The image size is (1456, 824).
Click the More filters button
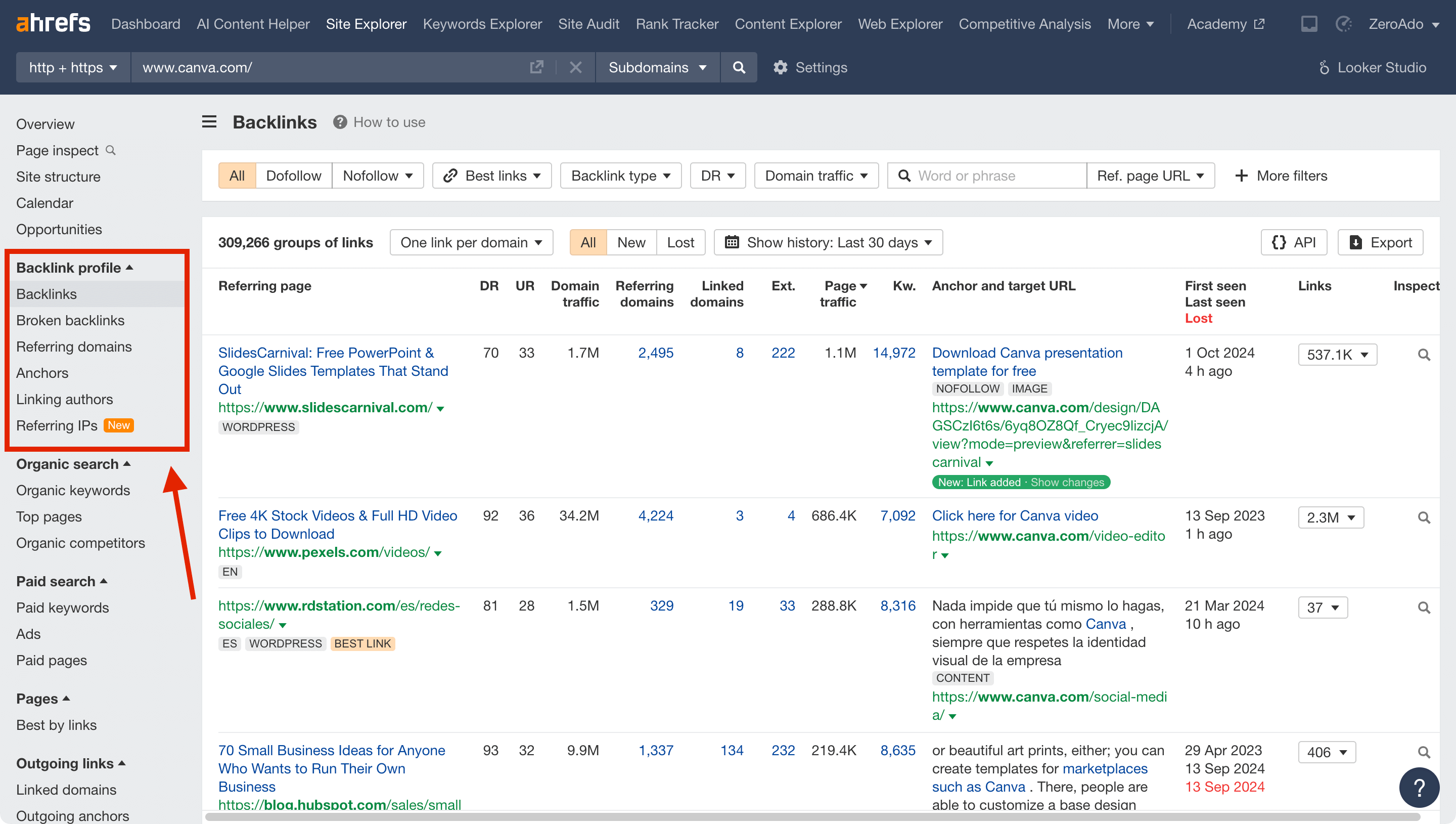click(x=1281, y=176)
